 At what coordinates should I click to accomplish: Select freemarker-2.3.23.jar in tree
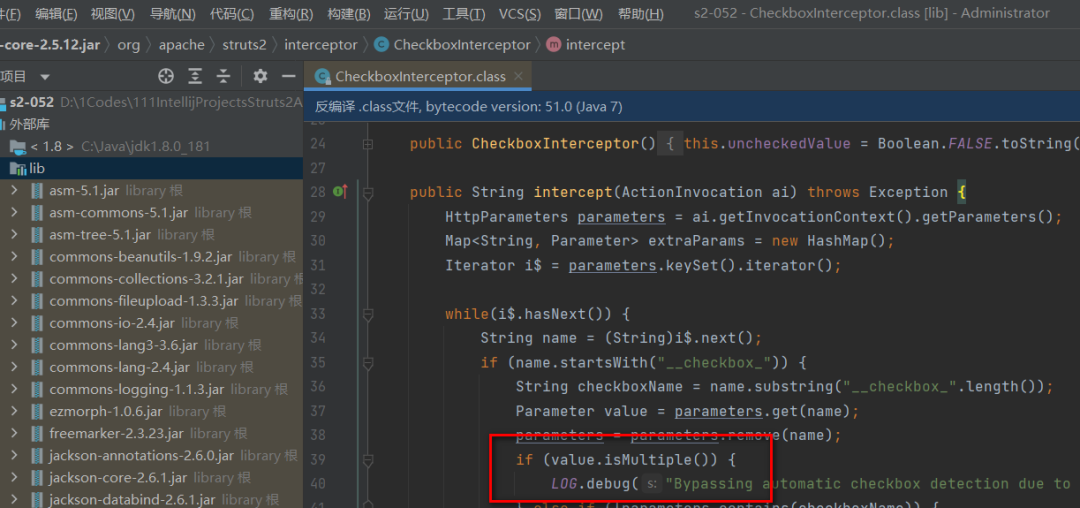(152, 433)
